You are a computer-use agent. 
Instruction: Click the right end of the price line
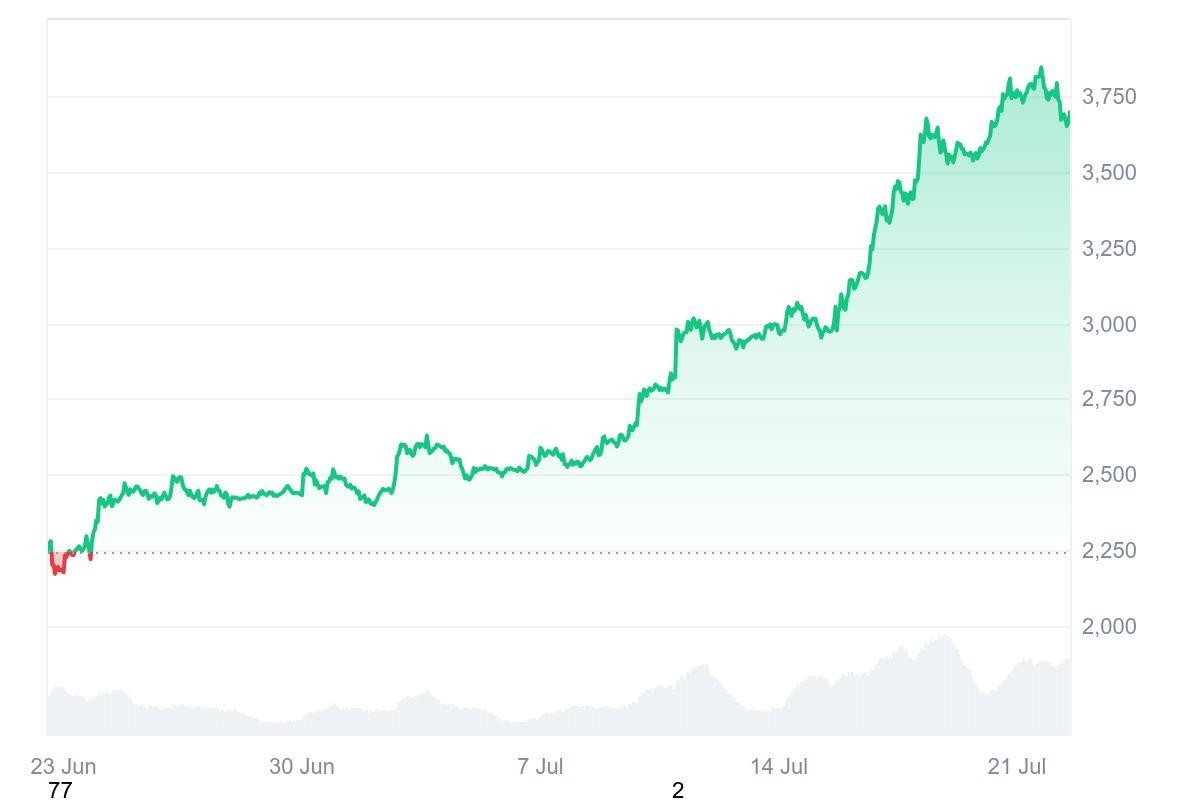pos(1068,117)
